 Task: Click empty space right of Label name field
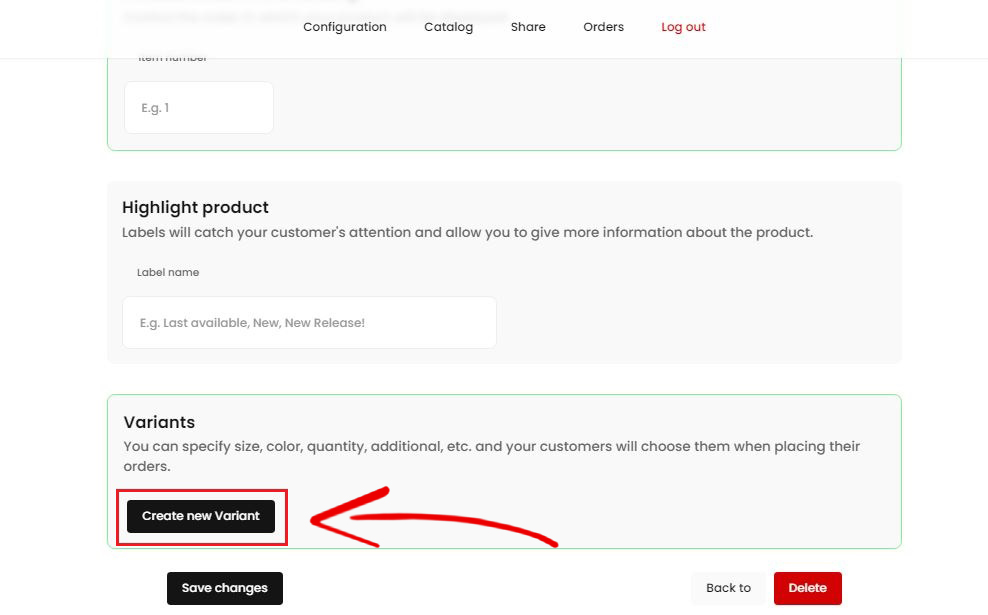[x=700, y=323]
